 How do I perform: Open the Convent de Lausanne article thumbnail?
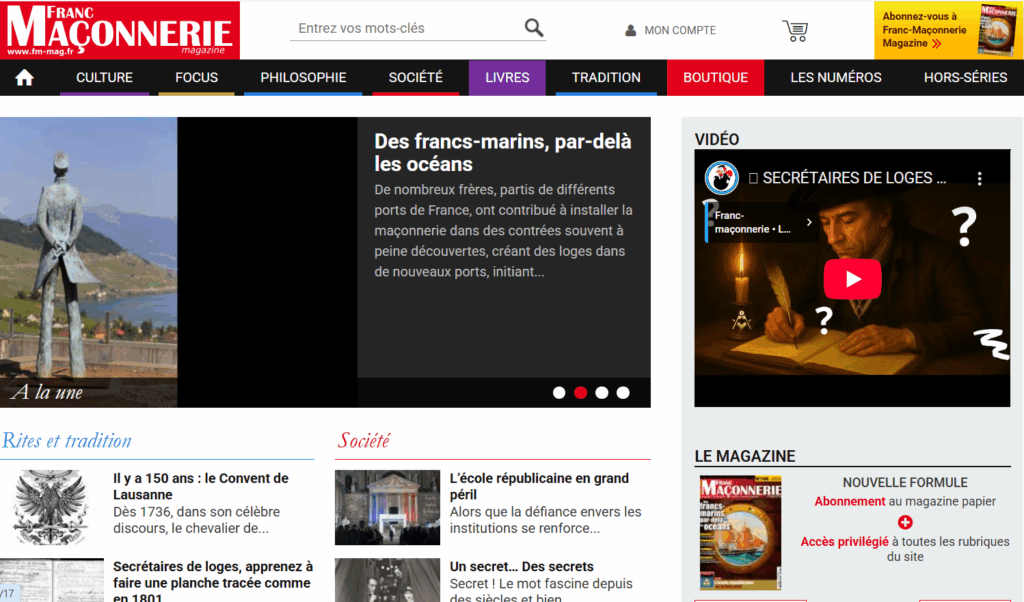(51, 507)
